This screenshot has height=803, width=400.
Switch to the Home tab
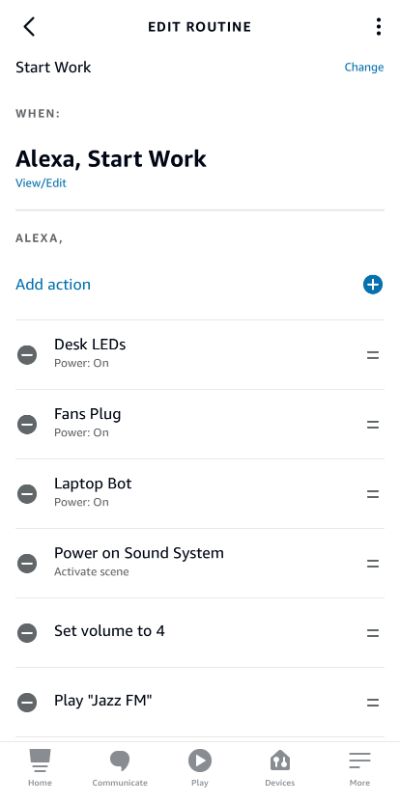point(40,768)
